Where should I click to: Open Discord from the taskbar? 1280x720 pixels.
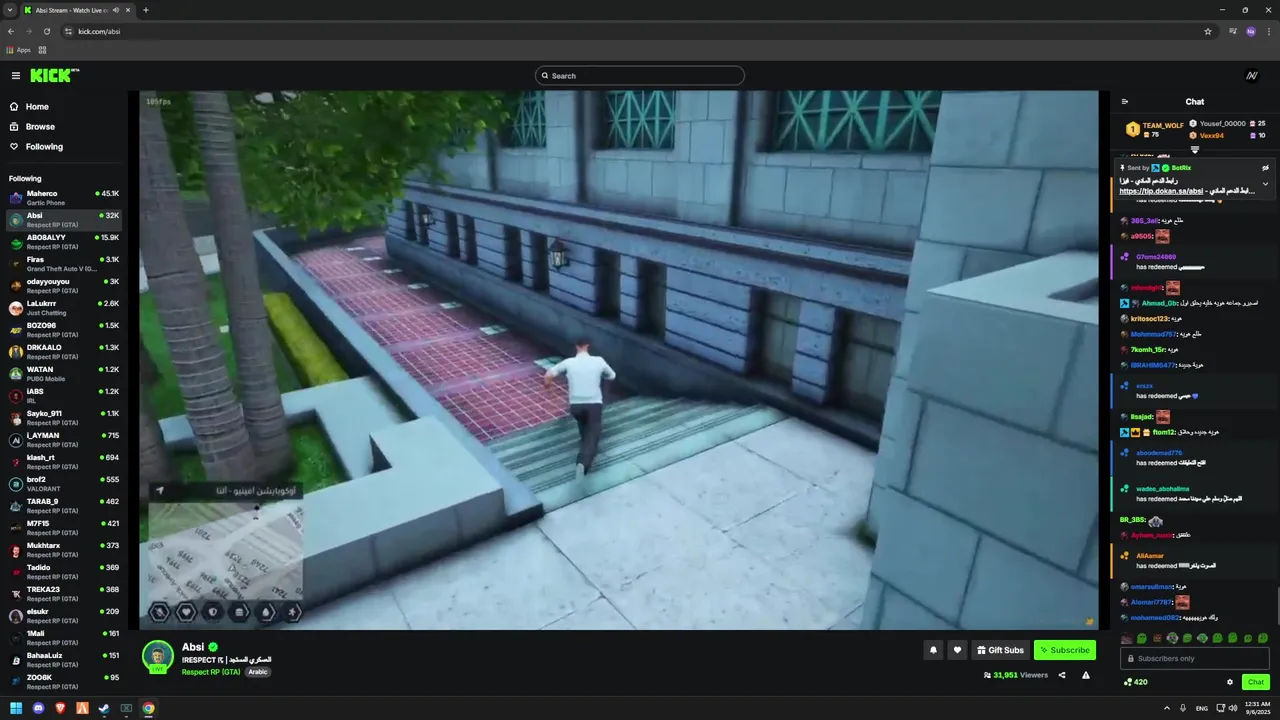click(x=38, y=708)
